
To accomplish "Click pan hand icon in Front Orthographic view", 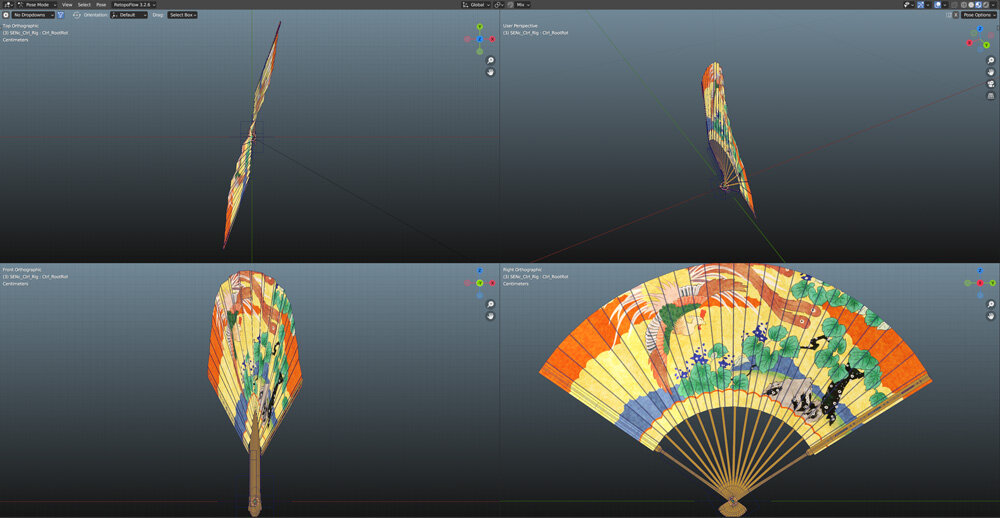I will point(490,316).
